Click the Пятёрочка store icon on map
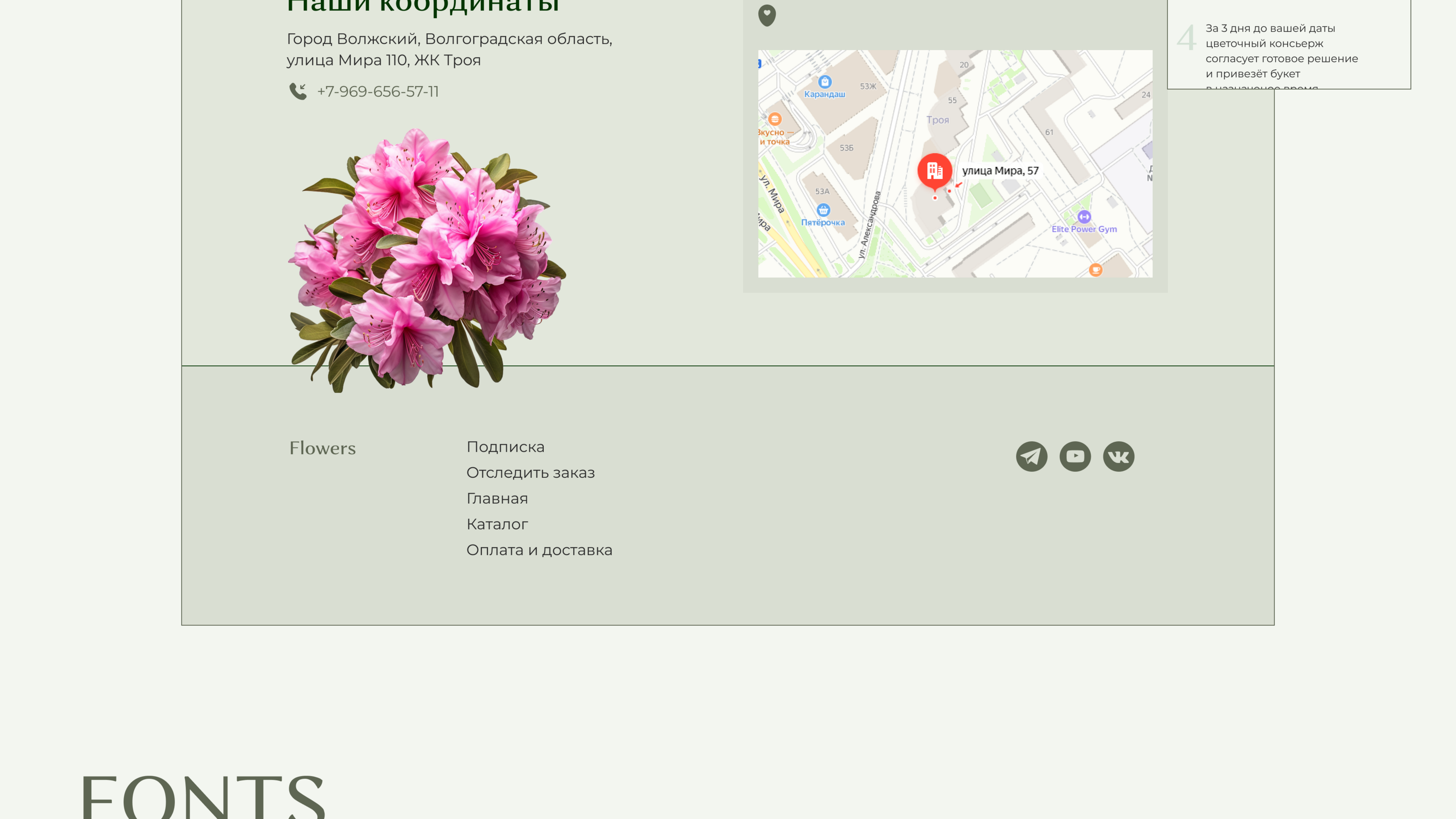Viewport: 1456px width, 819px height. (824, 210)
